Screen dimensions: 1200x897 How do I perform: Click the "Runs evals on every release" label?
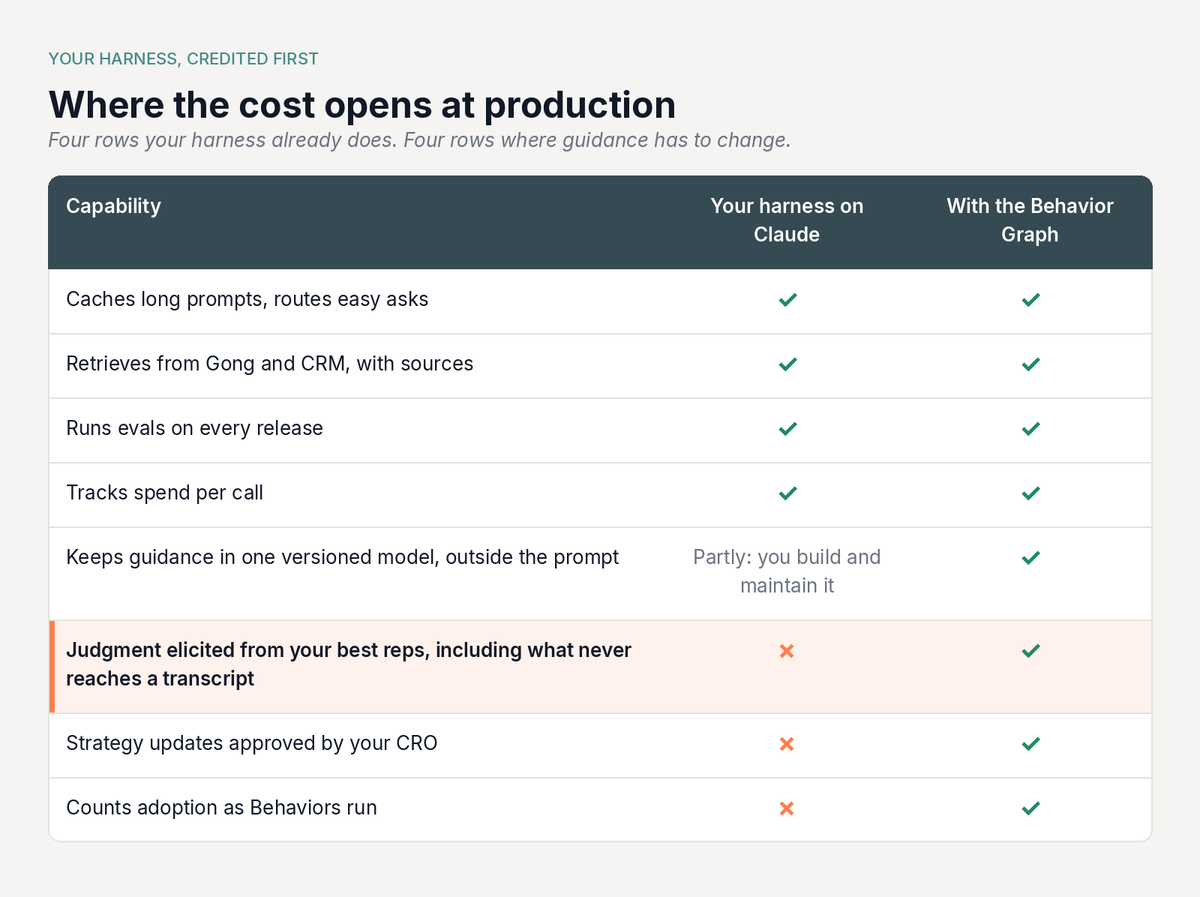195,428
